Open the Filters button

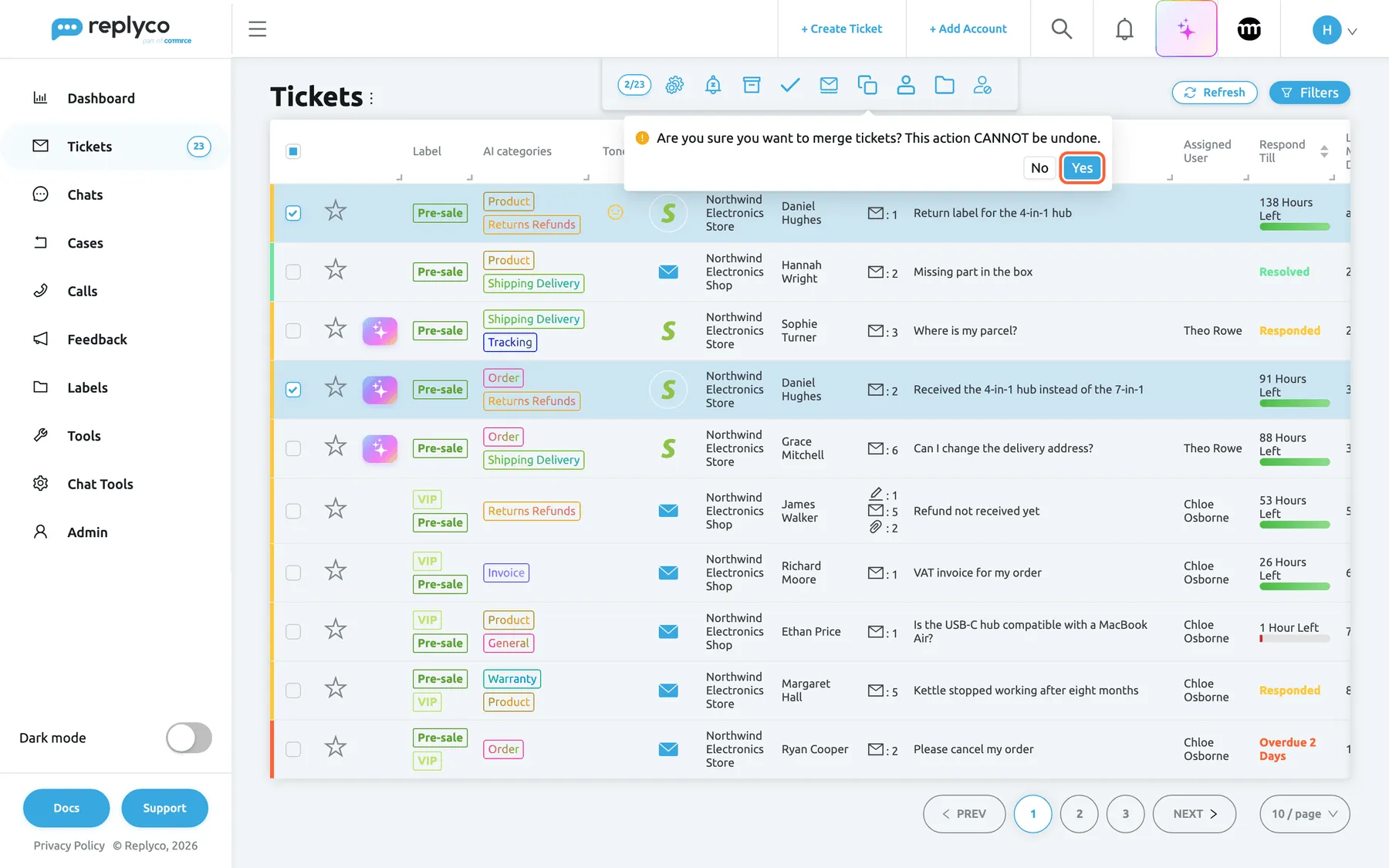point(1310,93)
